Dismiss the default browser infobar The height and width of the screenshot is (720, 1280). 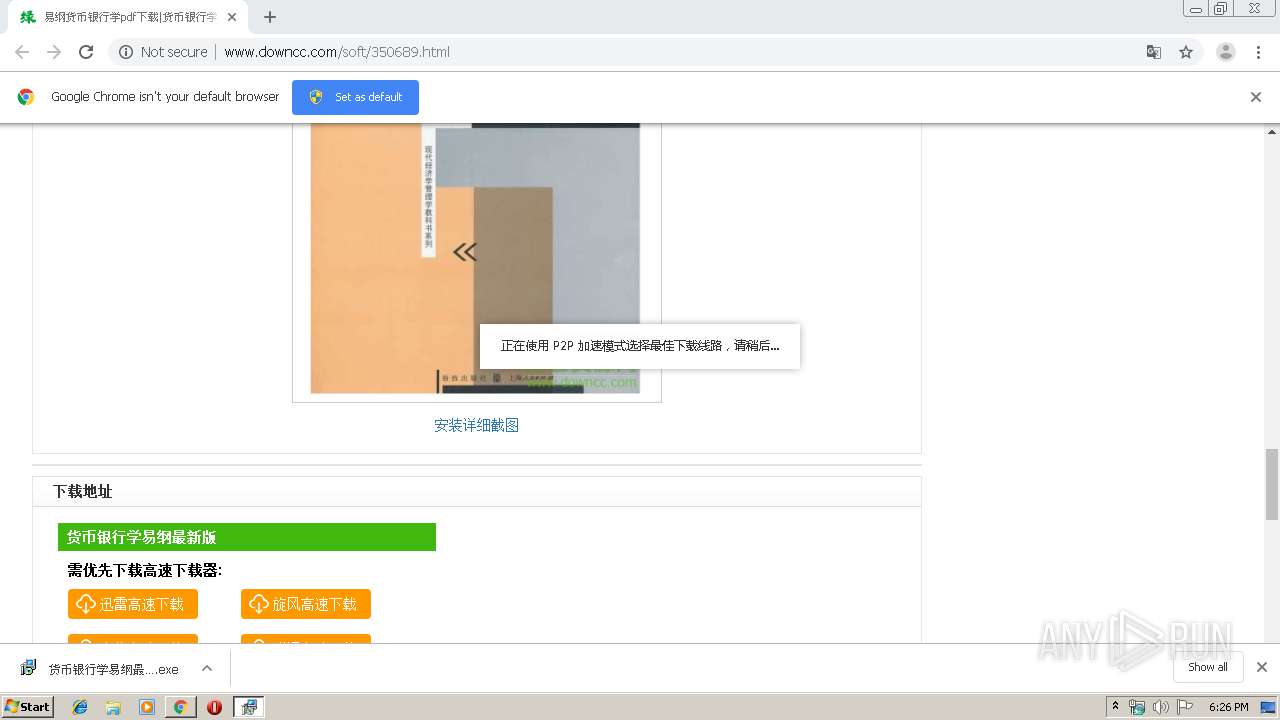coord(1255,97)
